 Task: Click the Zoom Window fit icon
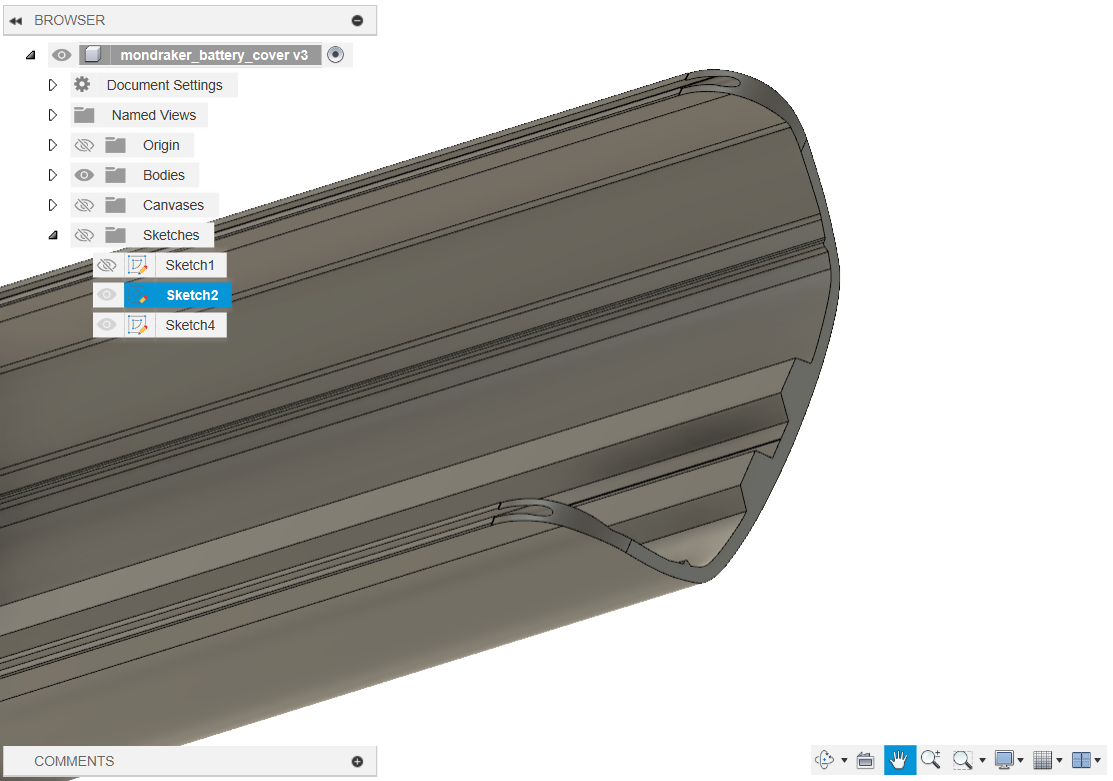(963, 760)
